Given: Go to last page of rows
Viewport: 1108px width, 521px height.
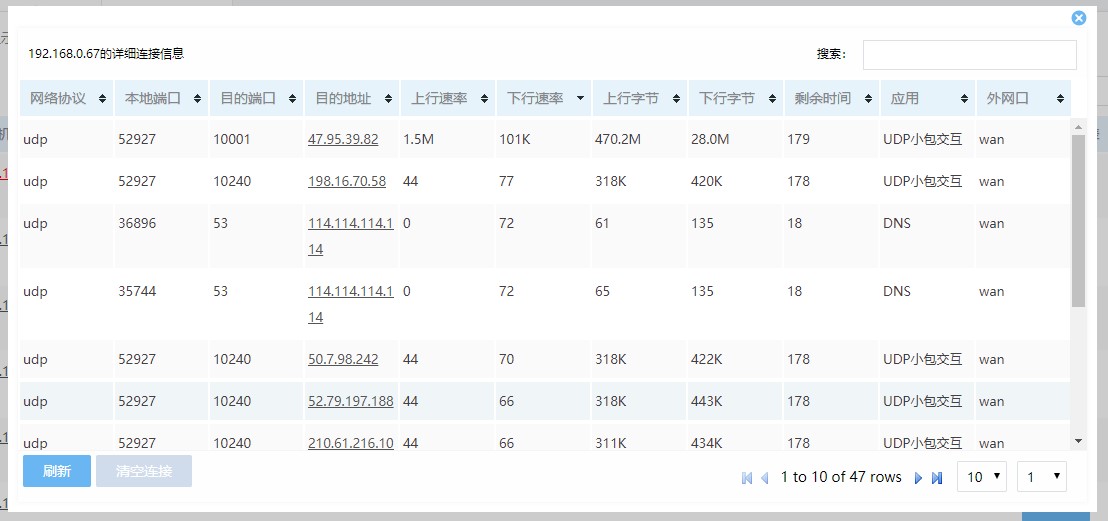Looking at the screenshot, I should (937, 478).
